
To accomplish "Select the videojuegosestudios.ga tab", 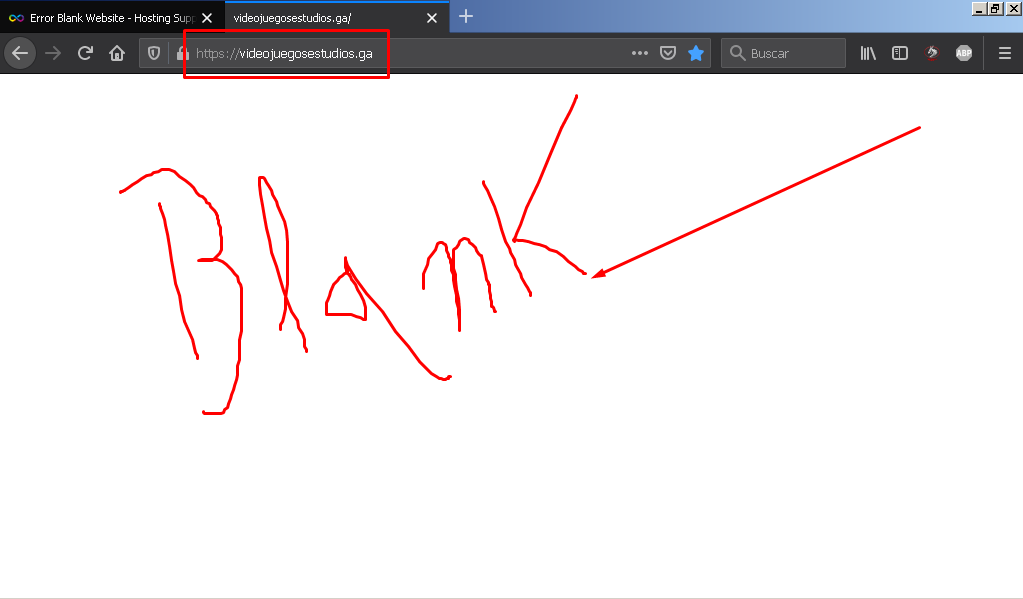I will click(320, 18).
